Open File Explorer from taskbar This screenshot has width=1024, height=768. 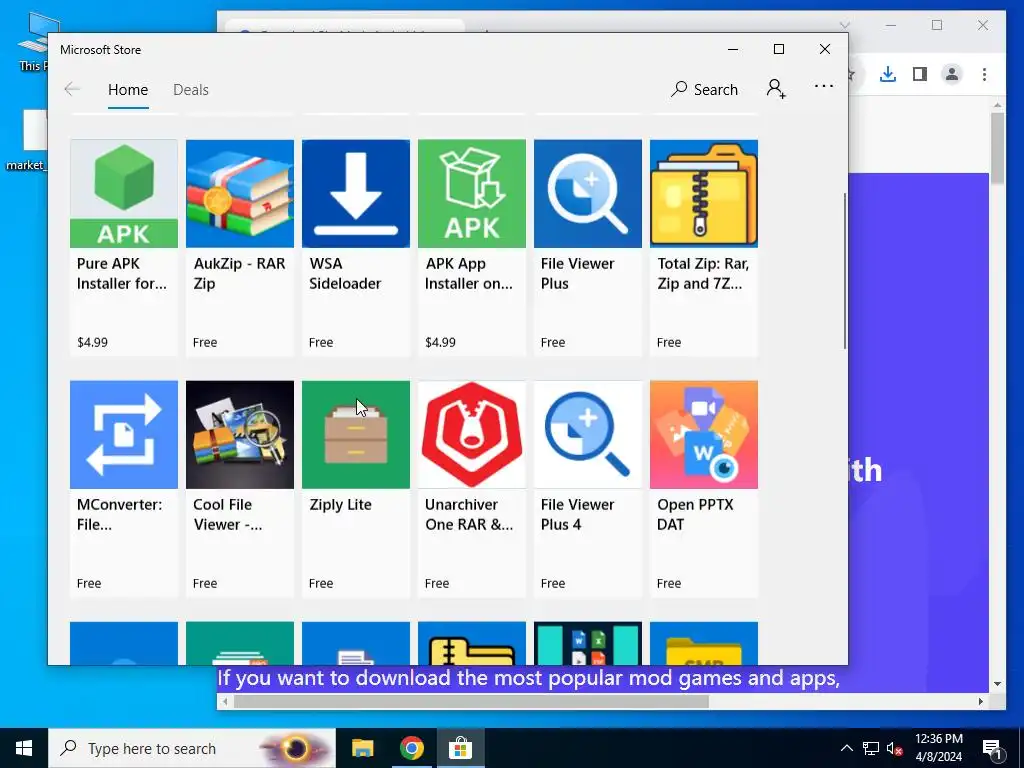click(362, 748)
